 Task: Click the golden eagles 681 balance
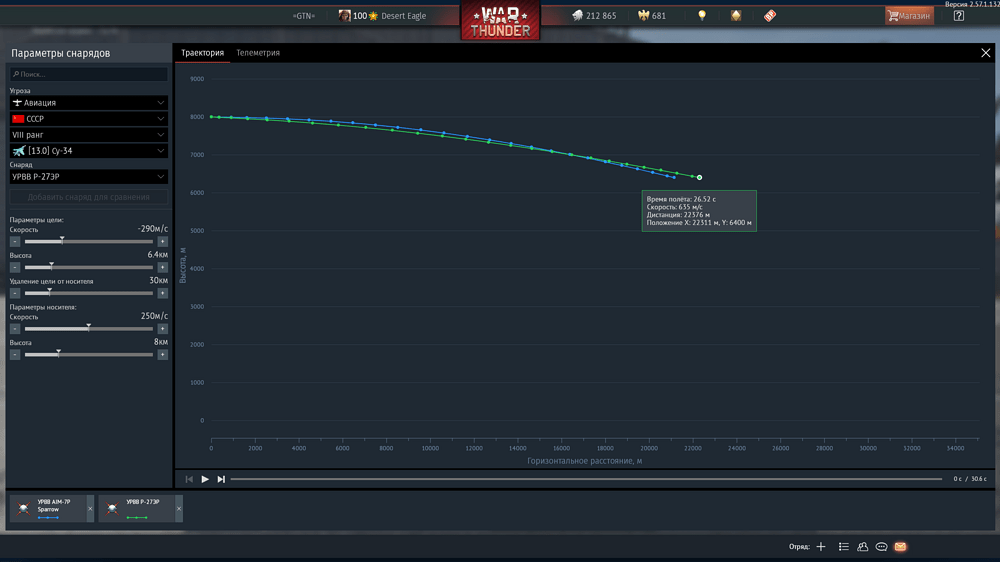[x=652, y=15]
